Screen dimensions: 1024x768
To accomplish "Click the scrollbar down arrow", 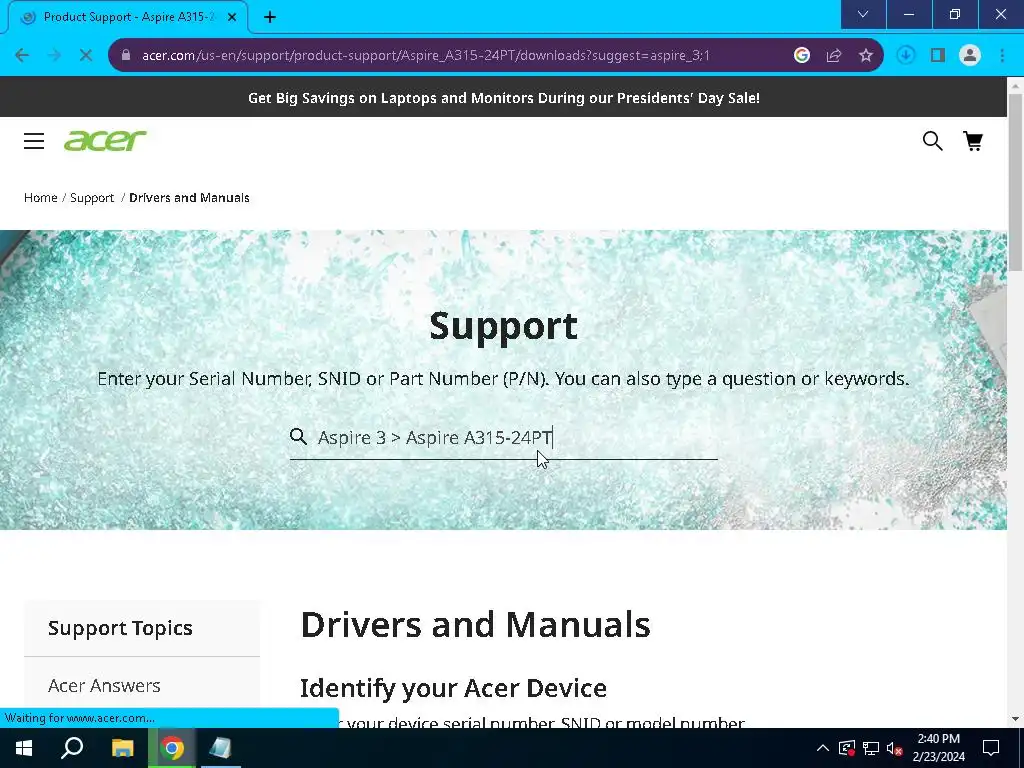I will coord(1015,719).
